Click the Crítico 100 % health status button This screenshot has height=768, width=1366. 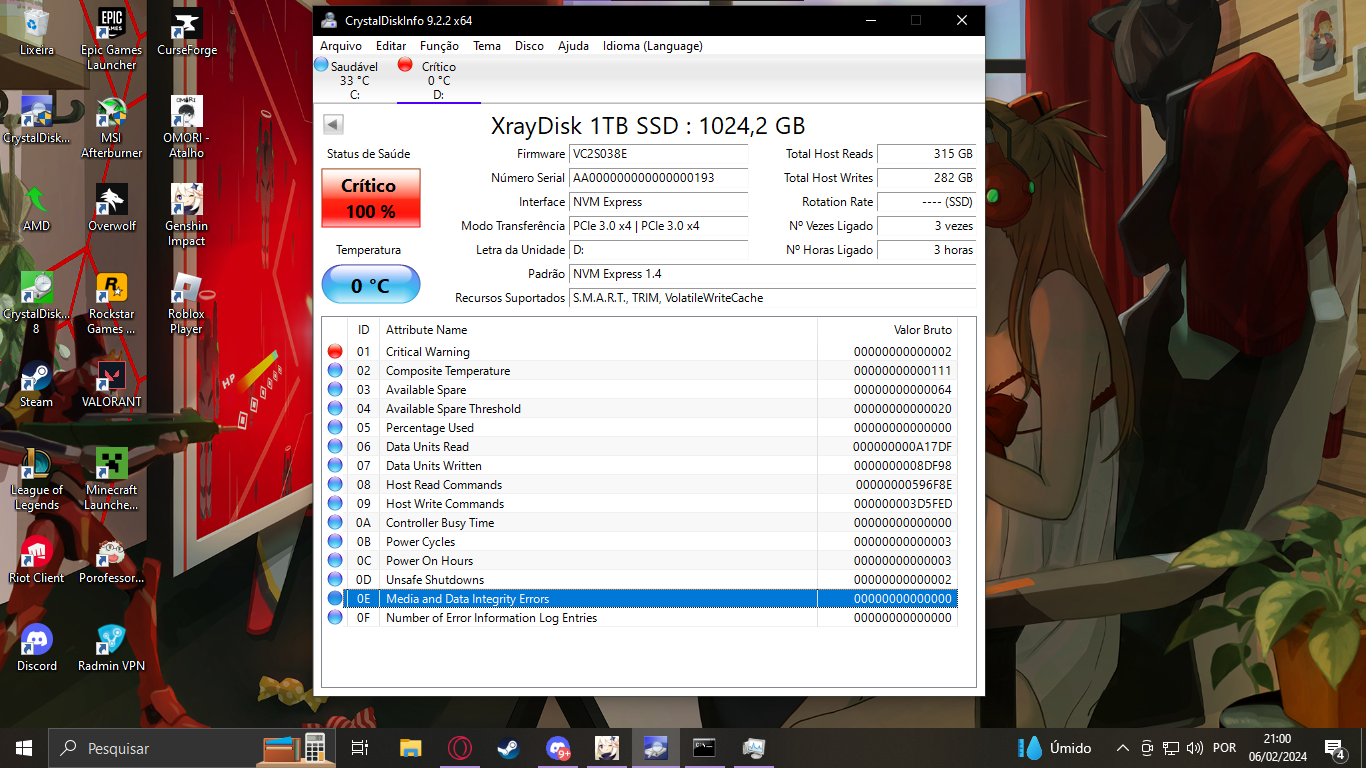pos(371,198)
